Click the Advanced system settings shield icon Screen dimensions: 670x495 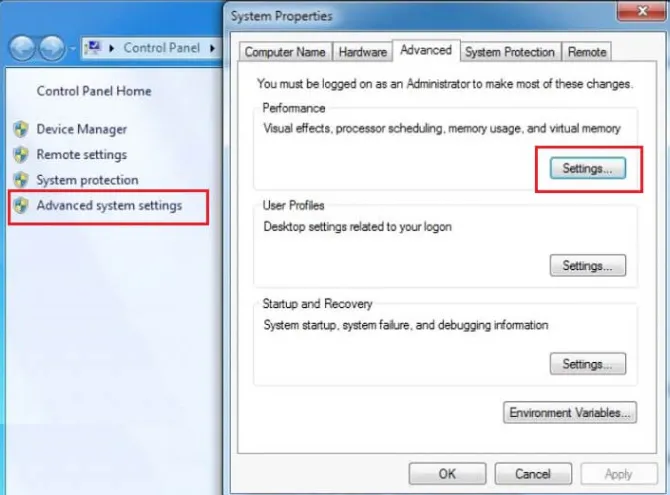point(21,205)
